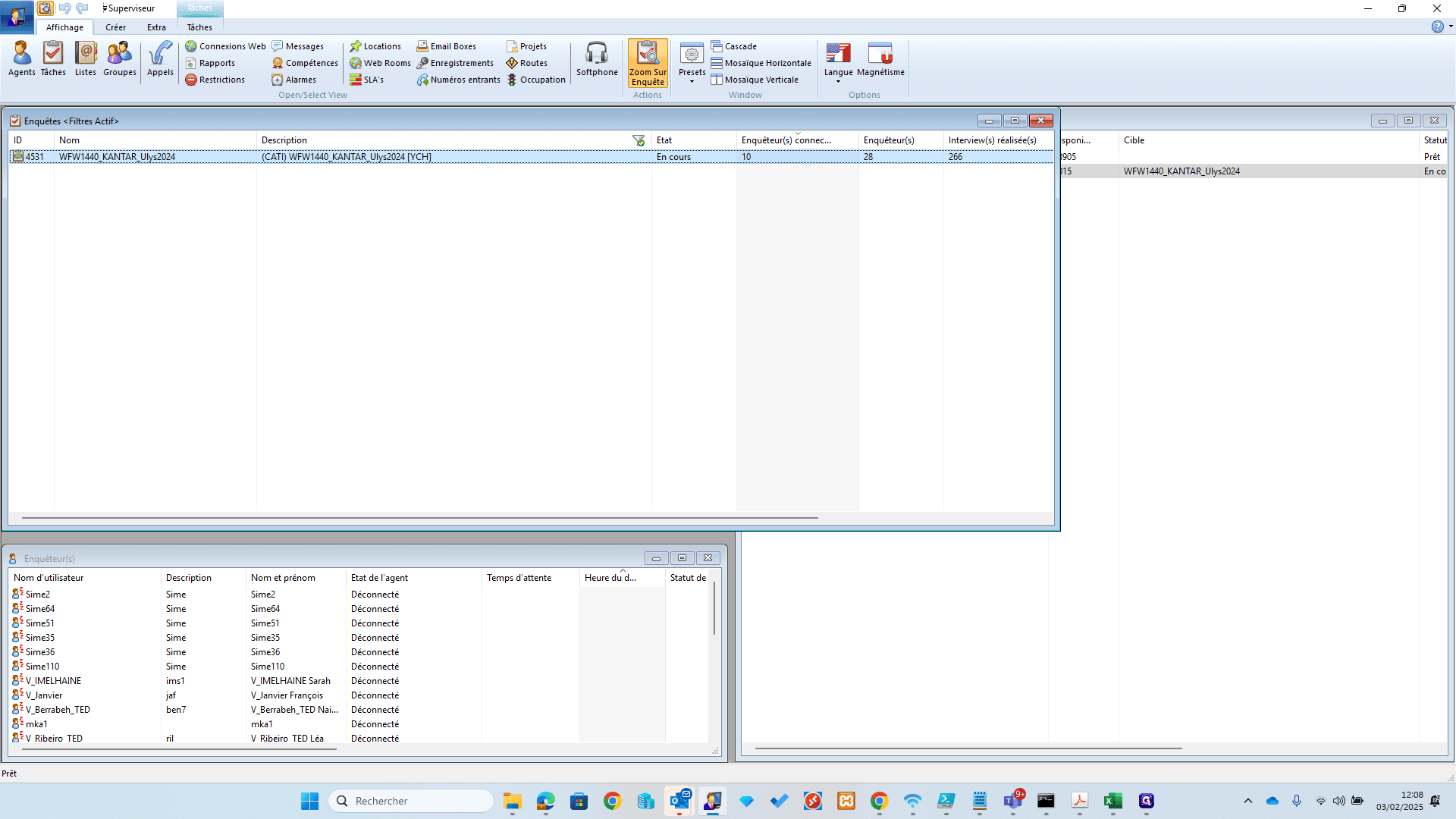Screen dimensions: 1456x819
Task: Toggle the Magnétisme option
Action: [x=880, y=59]
